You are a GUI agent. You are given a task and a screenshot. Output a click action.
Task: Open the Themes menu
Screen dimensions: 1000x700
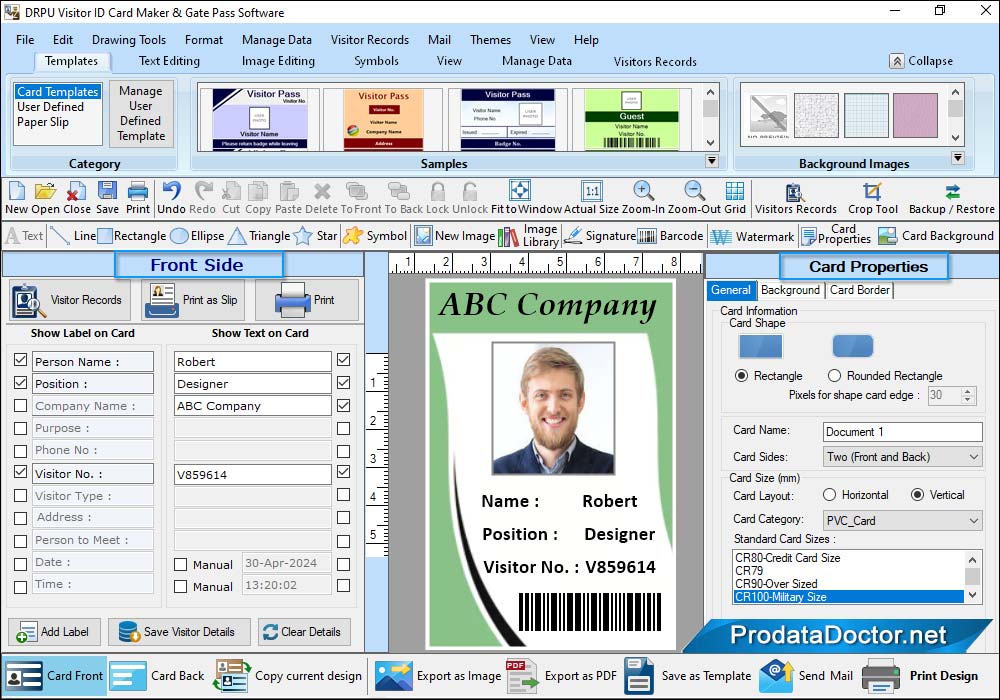coord(490,40)
